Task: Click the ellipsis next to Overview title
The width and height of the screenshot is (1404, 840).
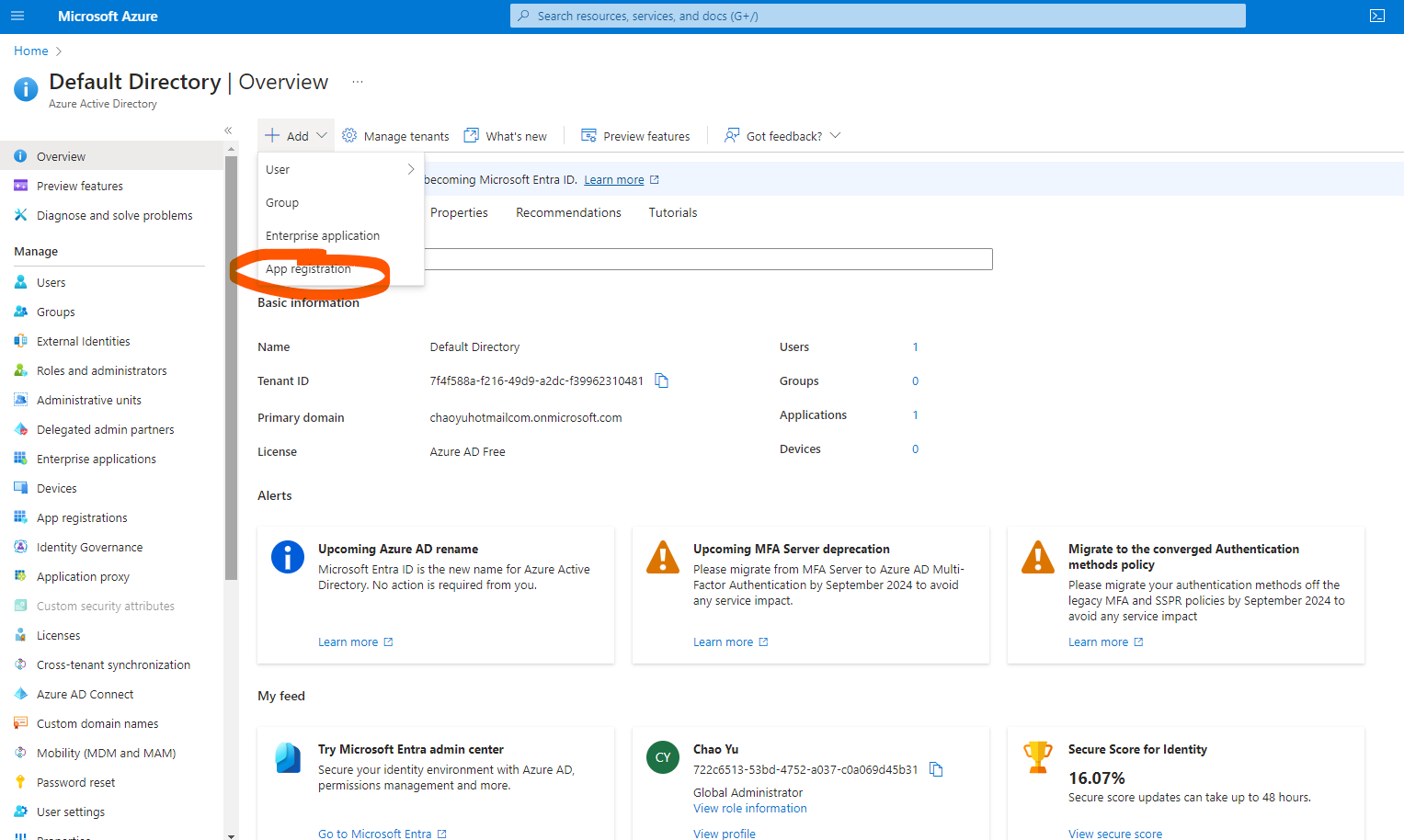Action: [x=358, y=82]
